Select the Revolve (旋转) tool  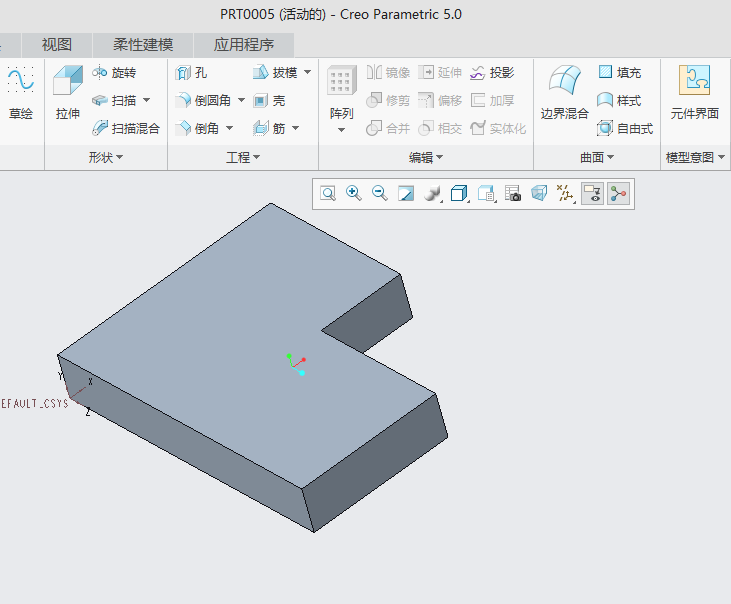(114, 73)
